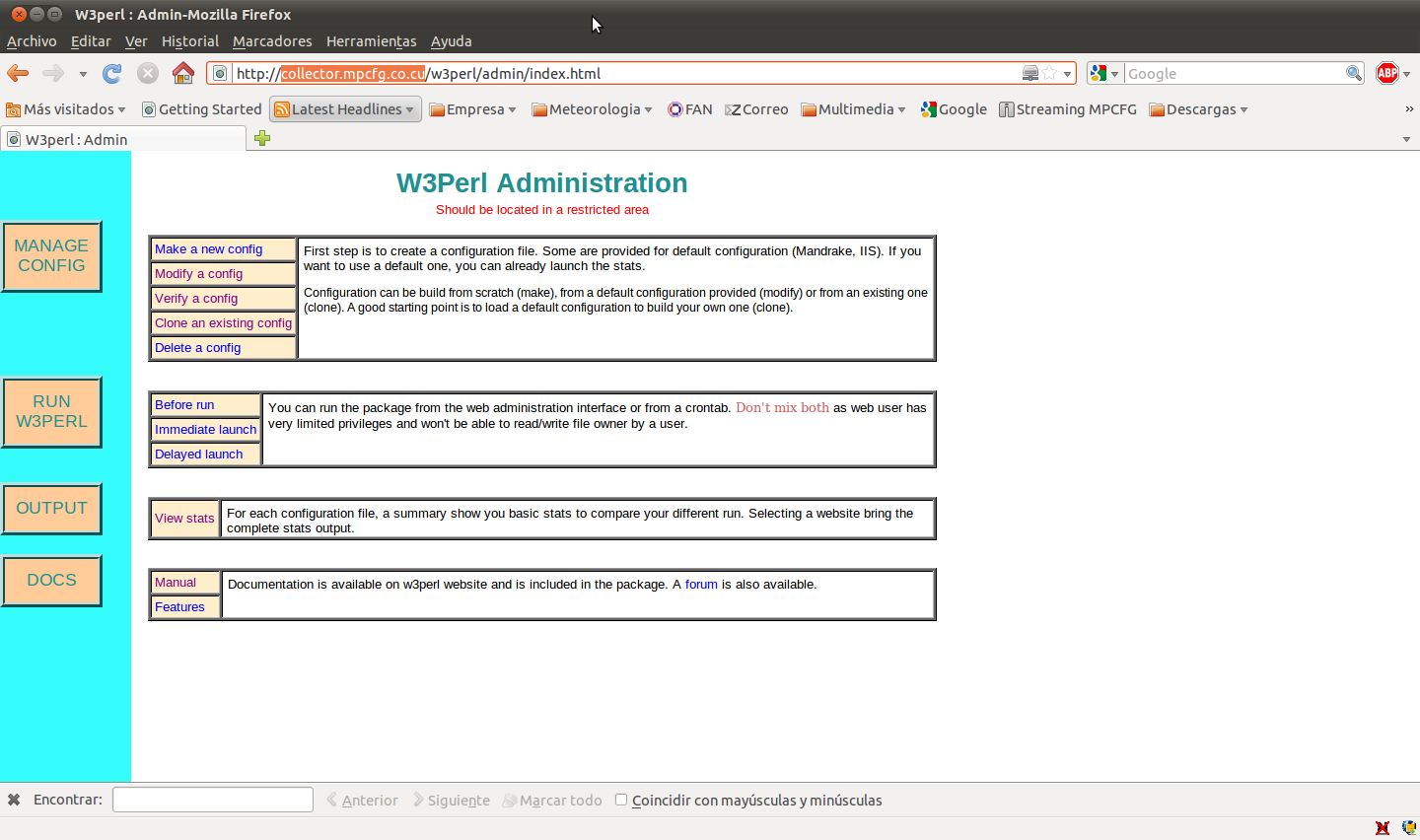
Task: Click the MANAGE CONFIG sidebar button
Action: (51, 256)
